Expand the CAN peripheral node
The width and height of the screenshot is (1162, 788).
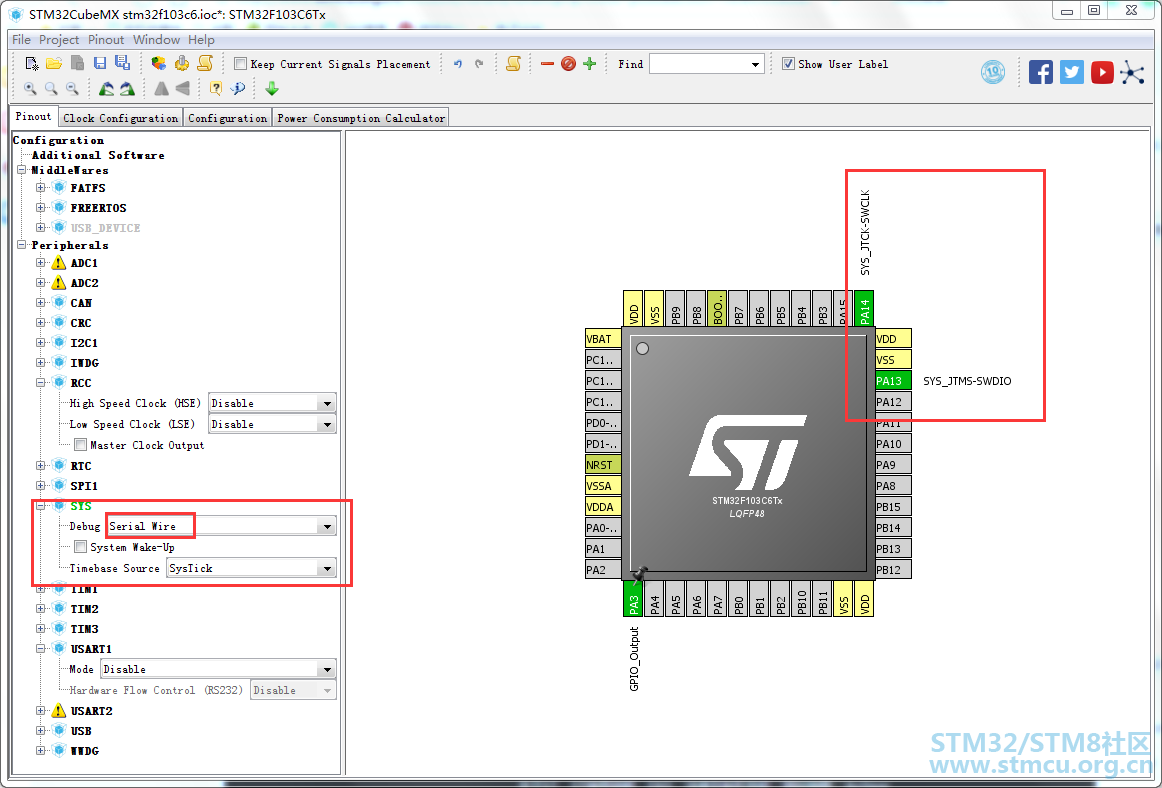point(42,302)
